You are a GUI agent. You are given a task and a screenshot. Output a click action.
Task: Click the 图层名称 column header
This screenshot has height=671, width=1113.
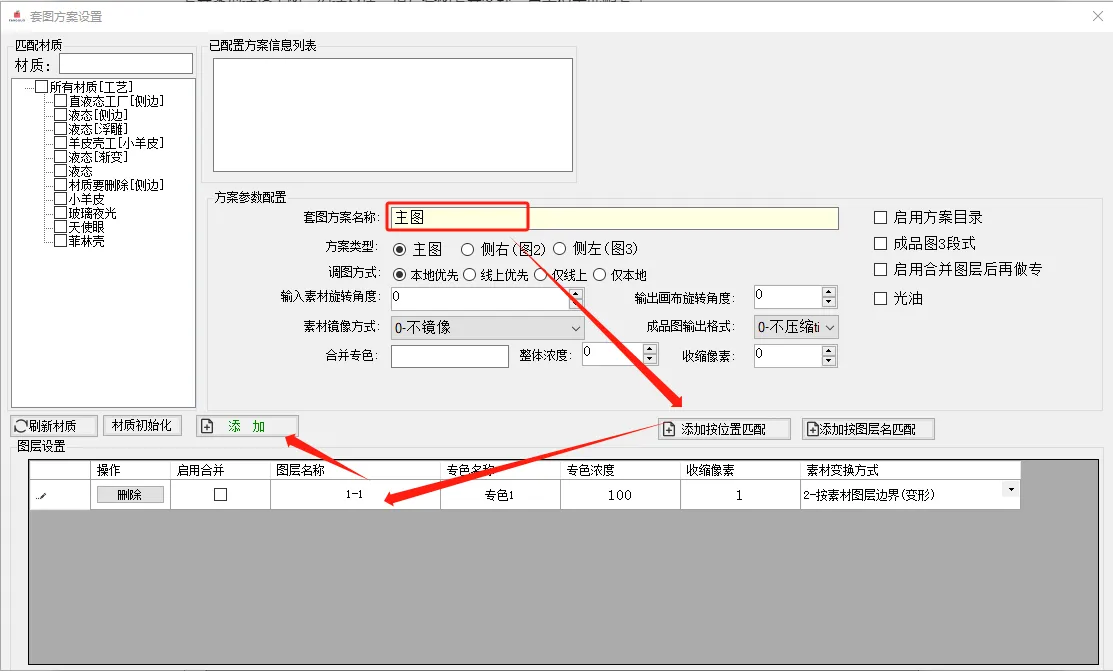355,470
